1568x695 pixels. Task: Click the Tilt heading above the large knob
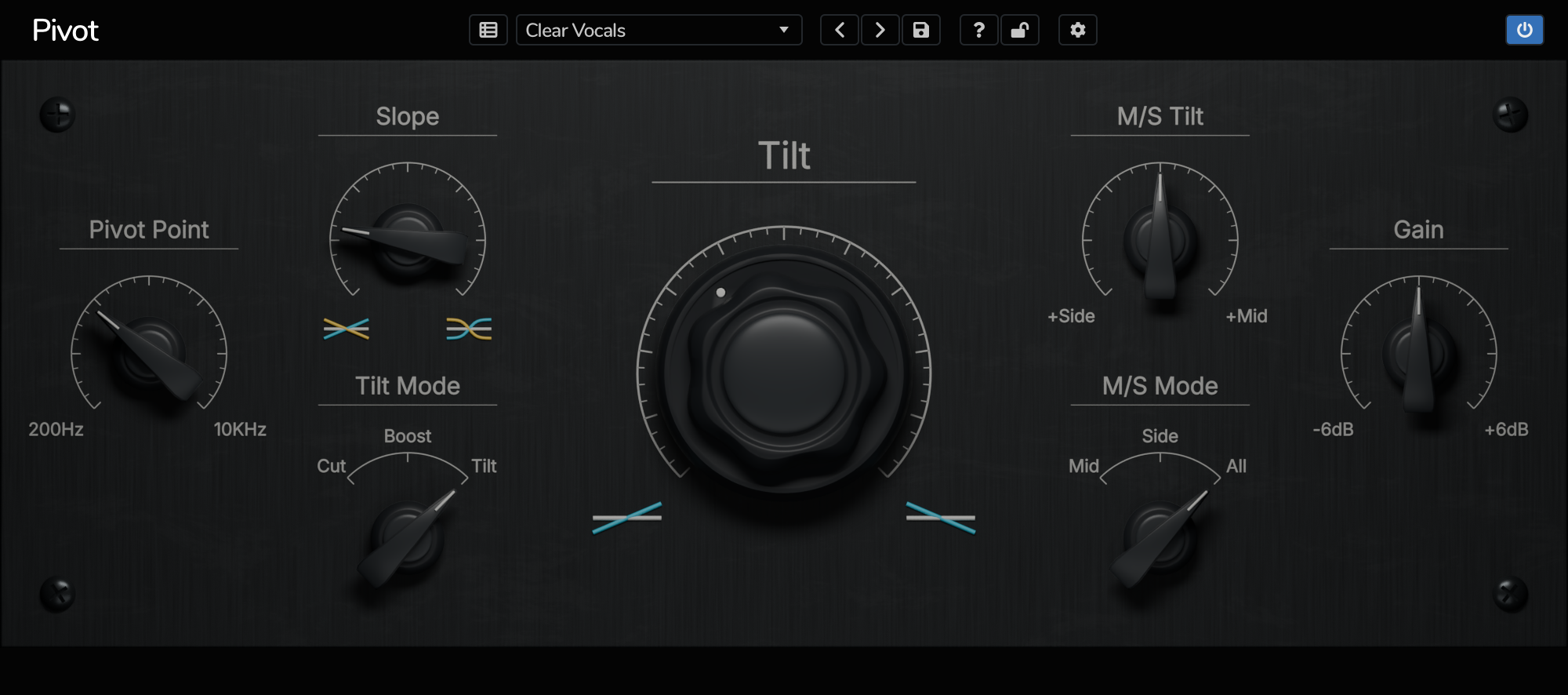(x=784, y=155)
